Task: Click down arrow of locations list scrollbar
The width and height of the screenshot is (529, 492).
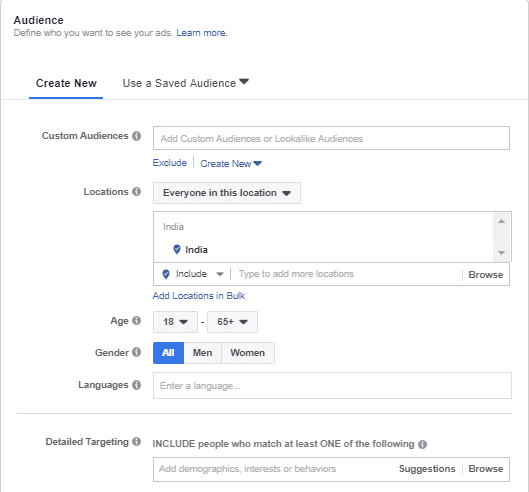Action: [x=501, y=253]
